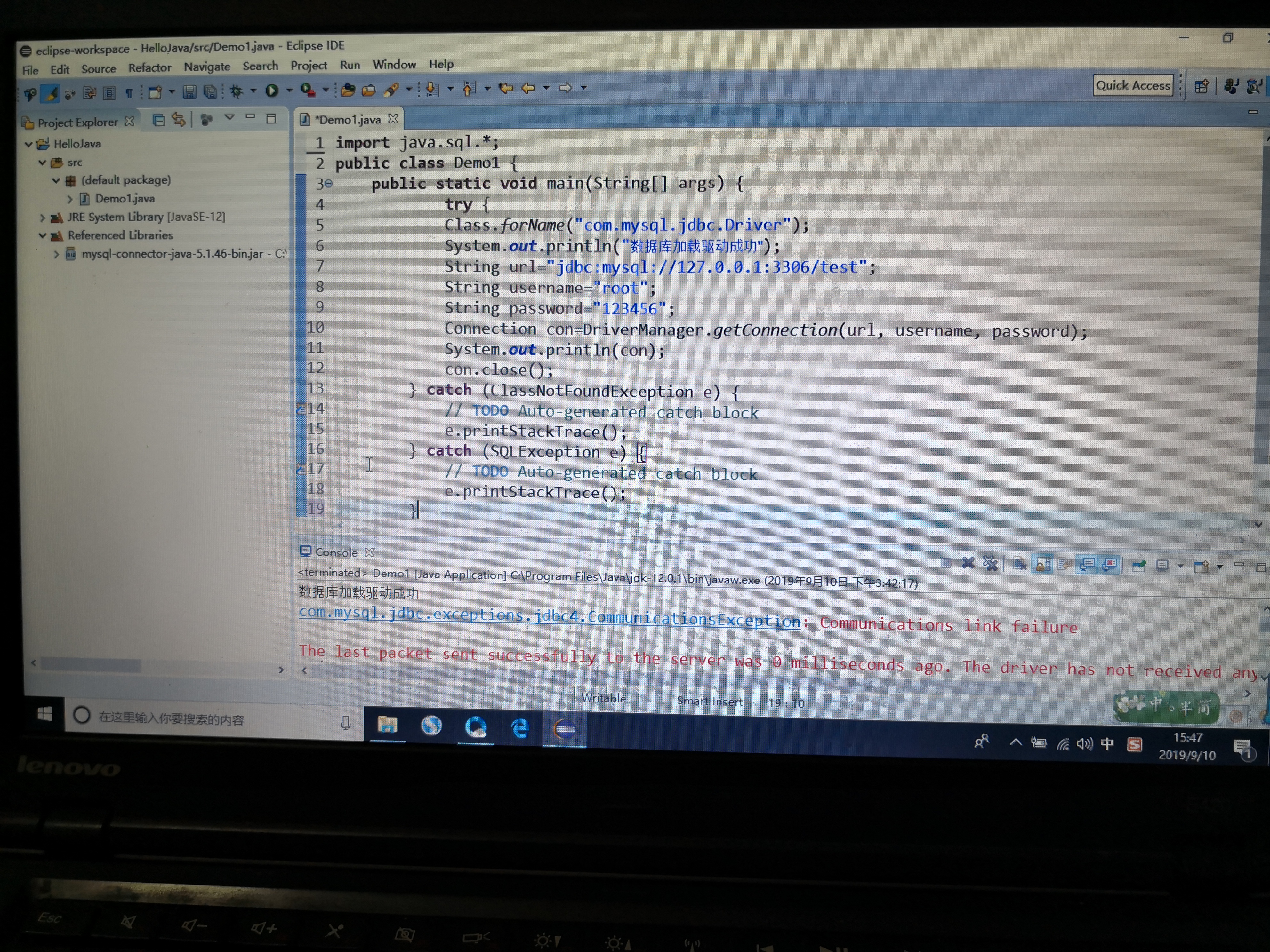The height and width of the screenshot is (952, 1270).
Task: Go to Previous Annotation arrow icon
Action: [469, 88]
